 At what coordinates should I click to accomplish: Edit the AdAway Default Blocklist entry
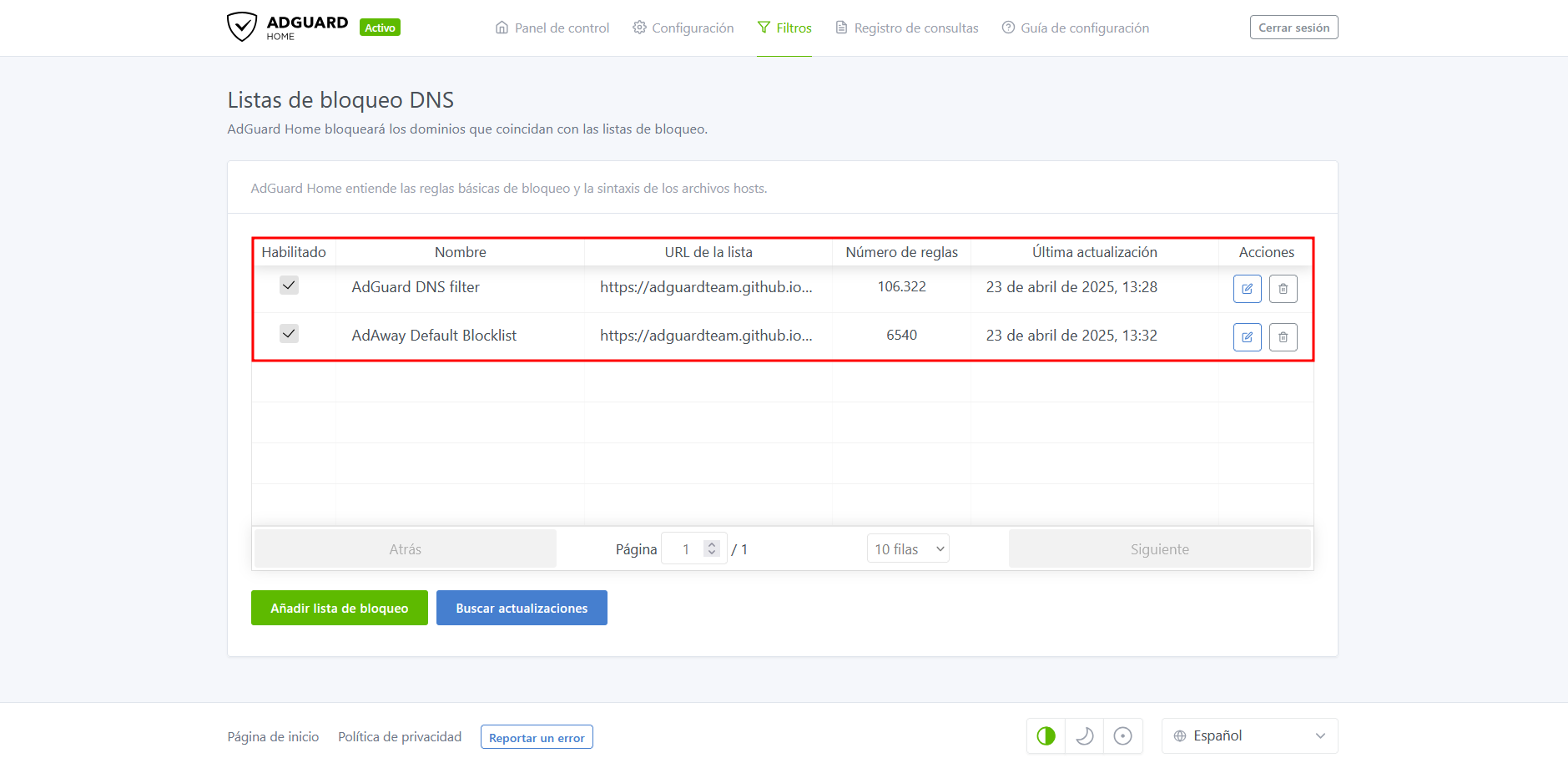1247,337
